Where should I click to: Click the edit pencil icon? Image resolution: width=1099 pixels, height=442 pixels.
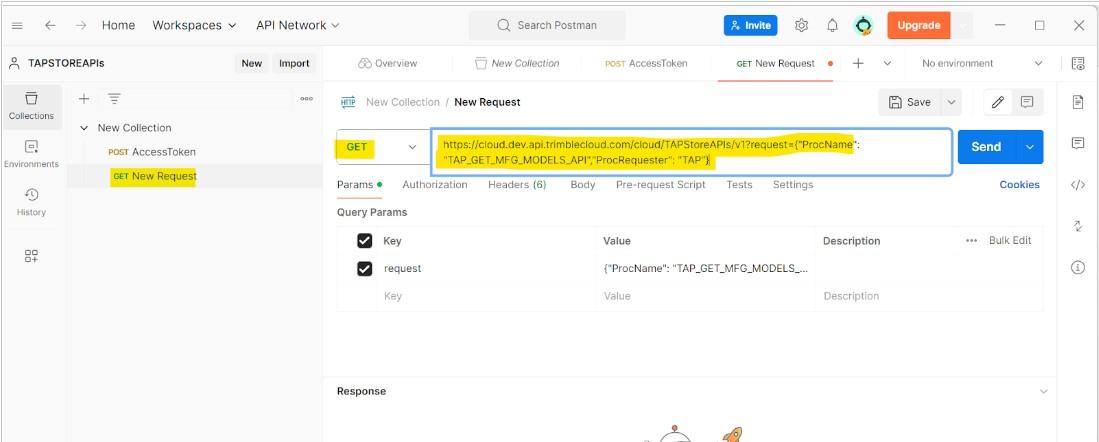(998, 102)
